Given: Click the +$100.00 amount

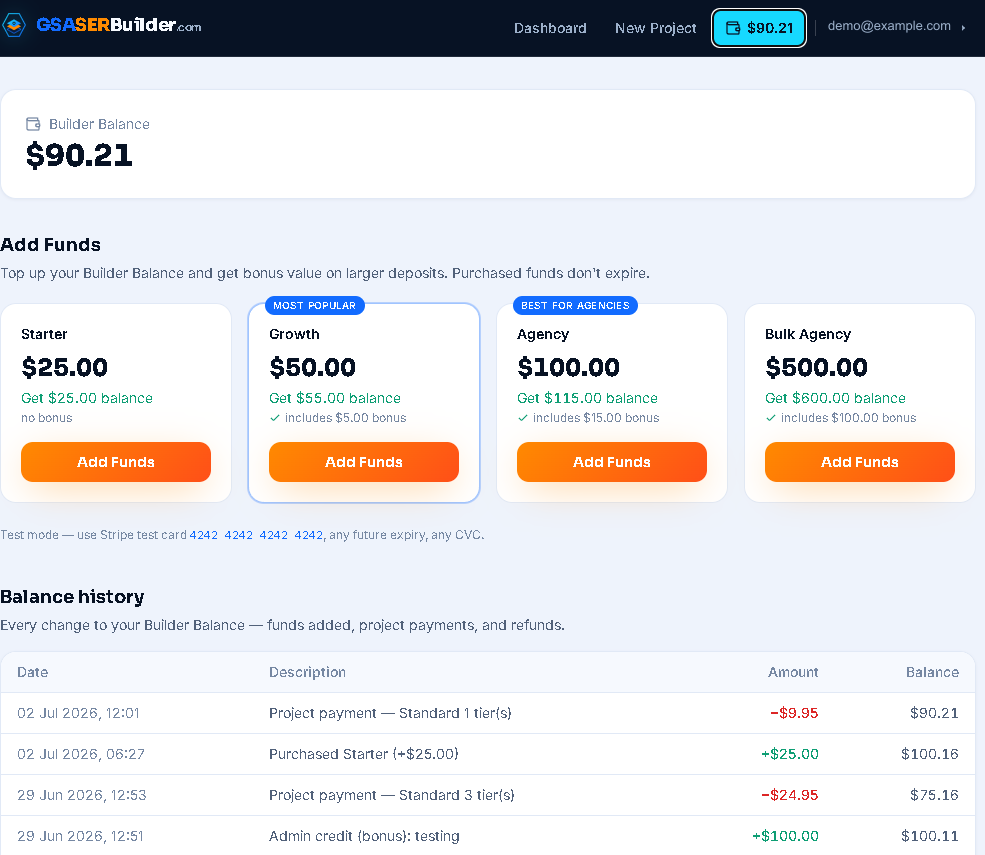Looking at the screenshot, I should coord(785,836).
